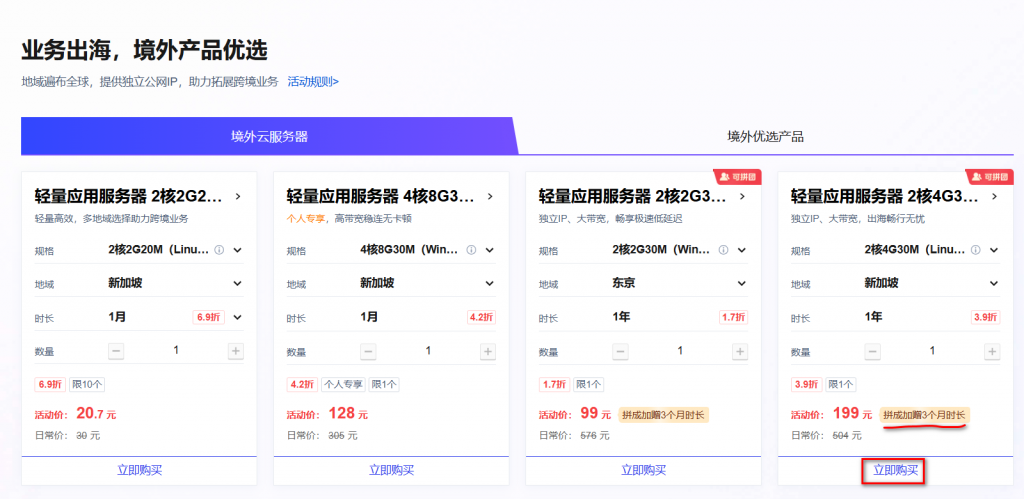Screen dimensions: 1024x499
Task: Open the 活动规则 link
Action: click(x=313, y=81)
